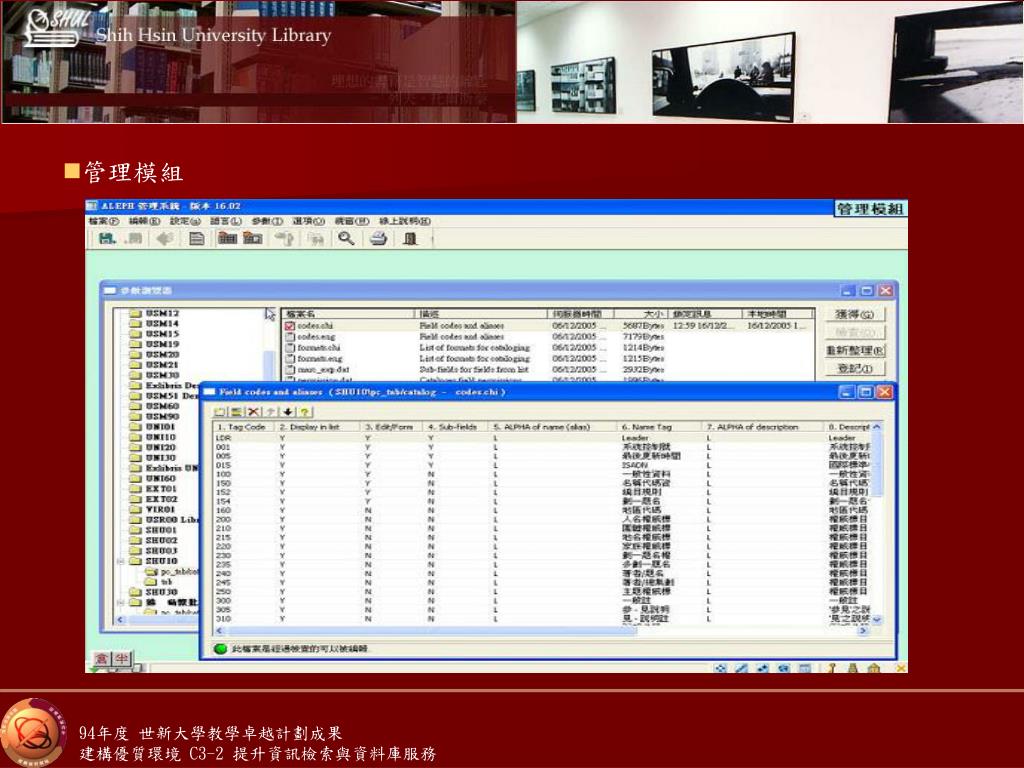1024x768 pixels.
Task: Click the '6. Name Tag' column header
Action: [x=660, y=426]
